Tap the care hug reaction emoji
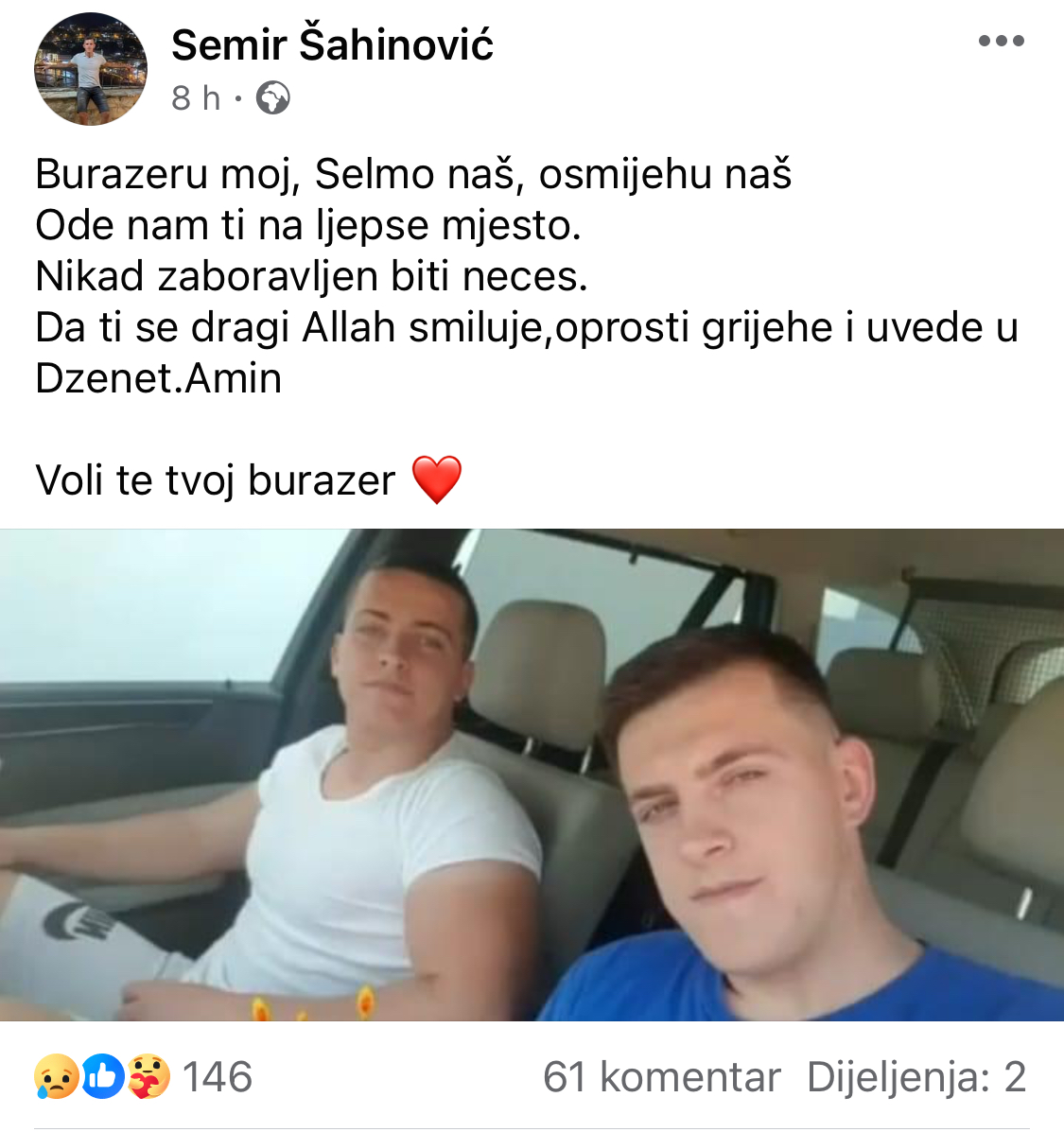This screenshot has height=1132, width=1064. [x=148, y=1076]
